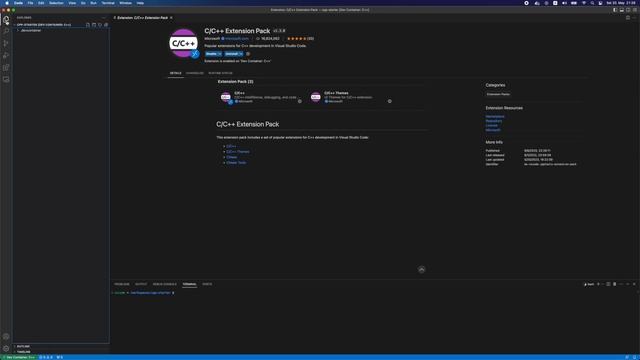The image size is (640, 360).
Task: Toggle primary sidebar layout icon
Action: 615,10
